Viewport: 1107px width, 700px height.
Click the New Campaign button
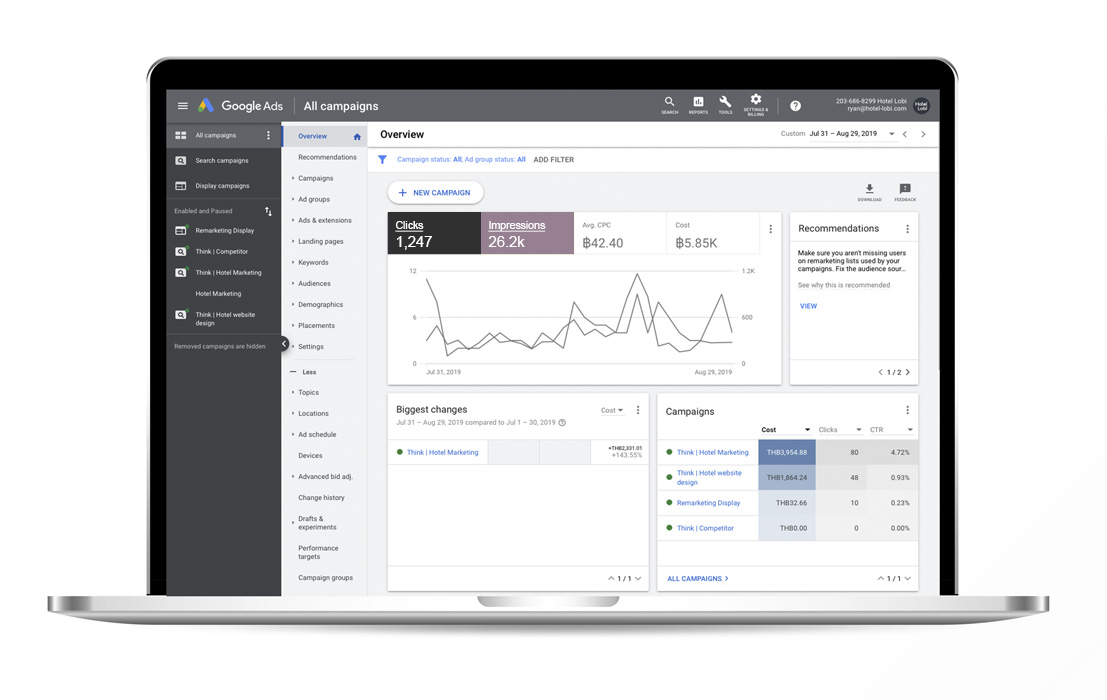pos(435,193)
